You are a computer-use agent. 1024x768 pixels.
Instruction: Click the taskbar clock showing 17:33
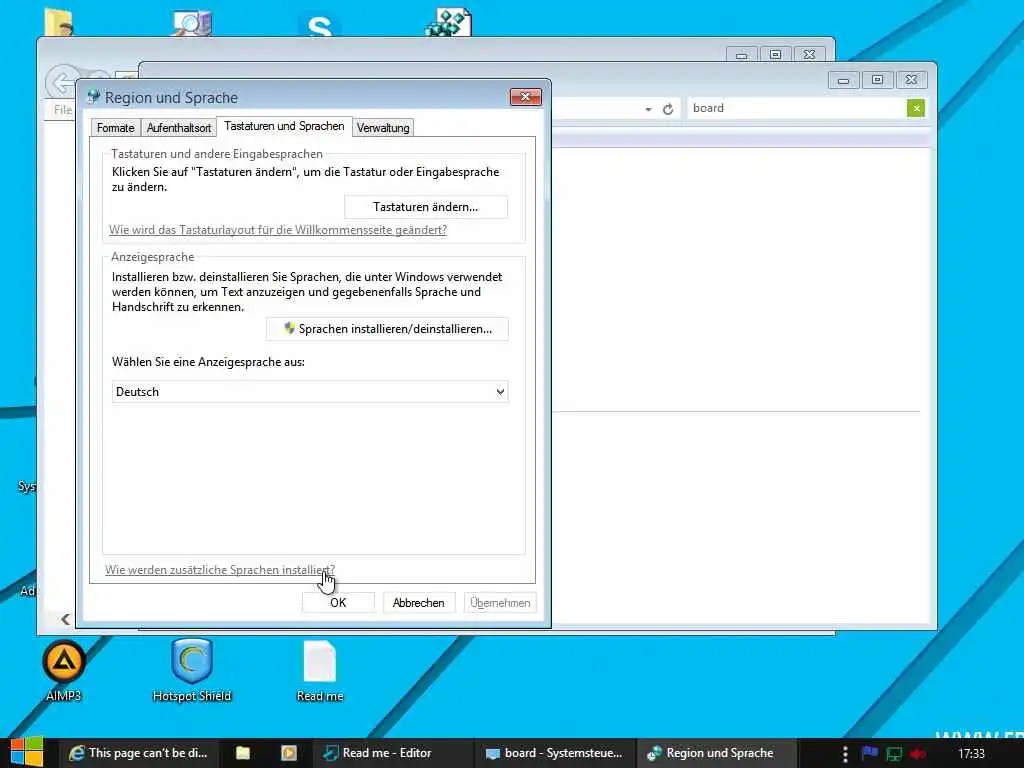tap(971, 754)
